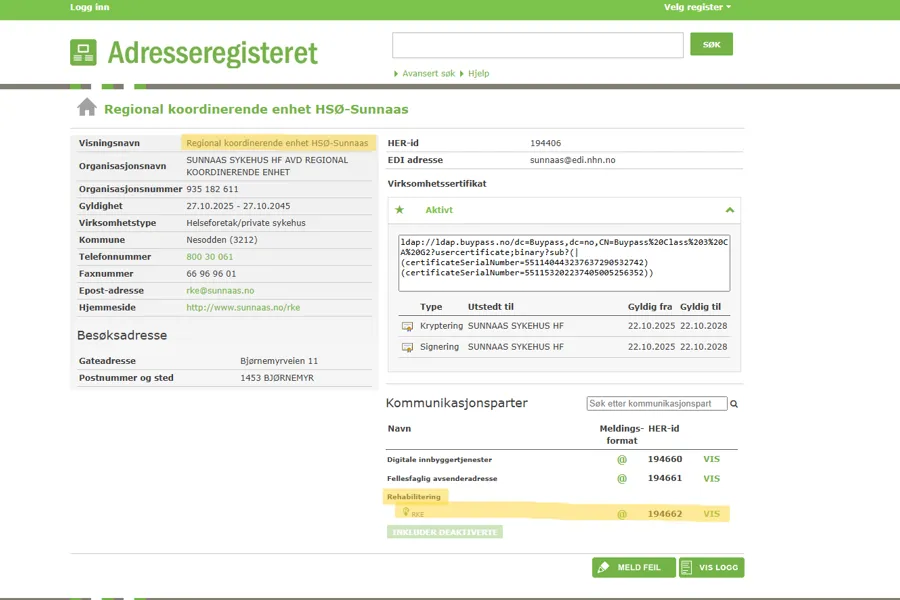The width and height of the screenshot is (900, 600).
Task: Click the magnifier icon for kommunikasjonspart search
Action: (734, 404)
